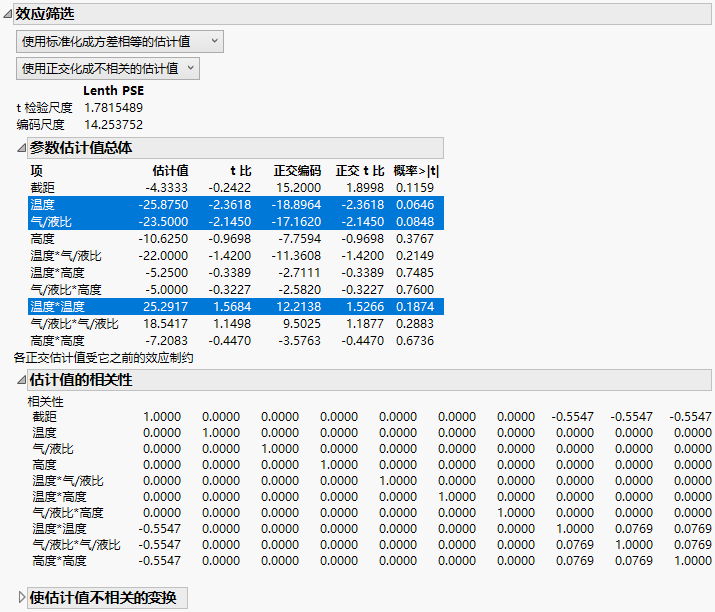Image resolution: width=715 pixels, height=612 pixels.
Task: Click the note 各正交估计值受它之前的效应制约
Action: [x=104, y=358]
